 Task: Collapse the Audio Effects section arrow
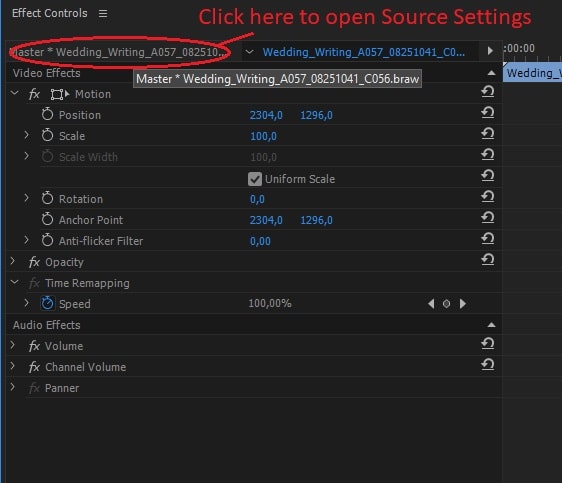(x=491, y=325)
